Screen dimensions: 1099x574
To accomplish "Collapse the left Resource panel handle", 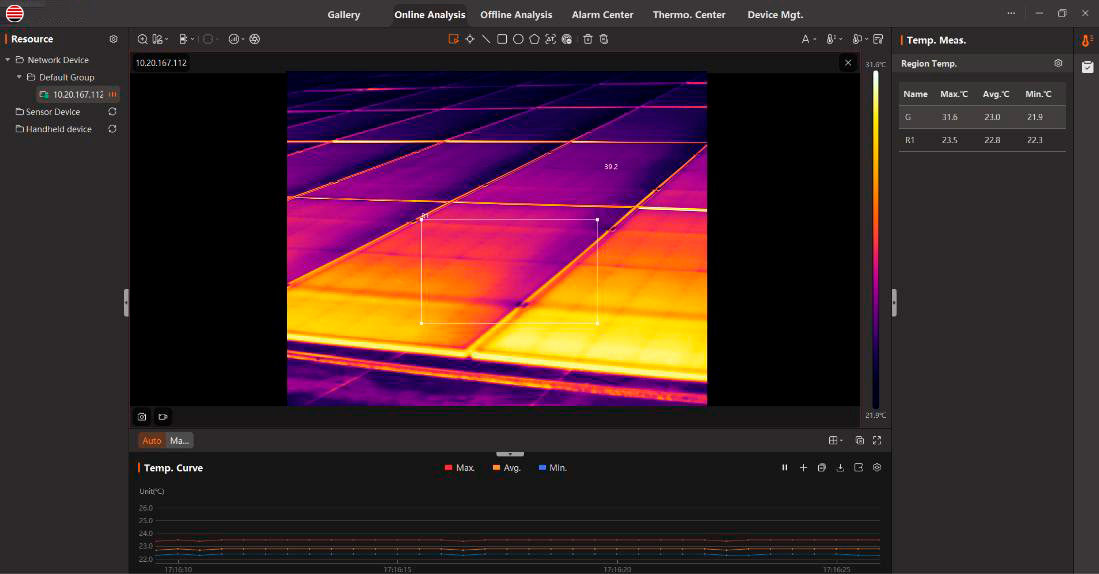I will 126,303.
